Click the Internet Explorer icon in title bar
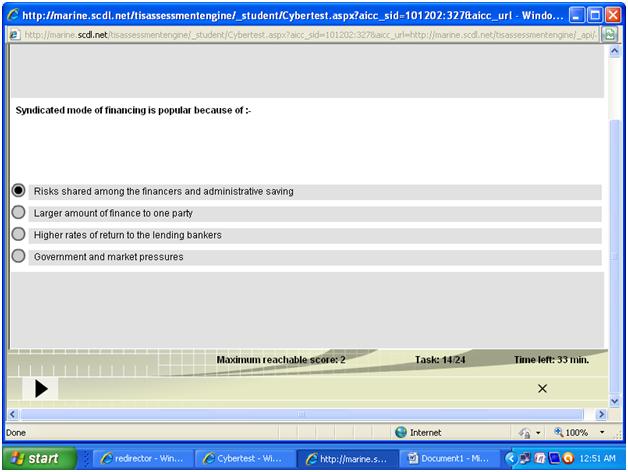Screen dimensions: 628x472 click(13, 15)
